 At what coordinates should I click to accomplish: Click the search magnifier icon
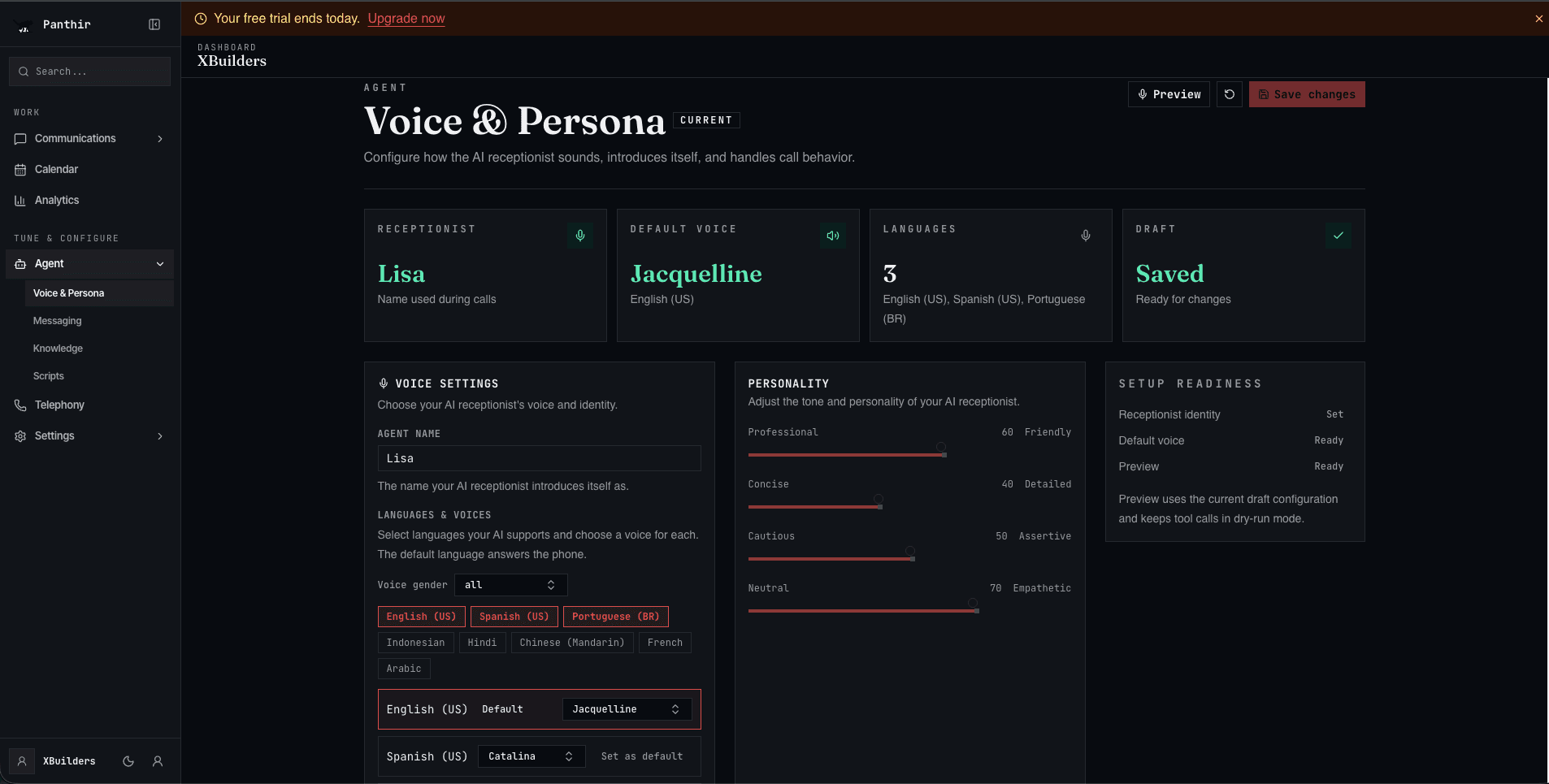pyautogui.click(x=24, y=71)
